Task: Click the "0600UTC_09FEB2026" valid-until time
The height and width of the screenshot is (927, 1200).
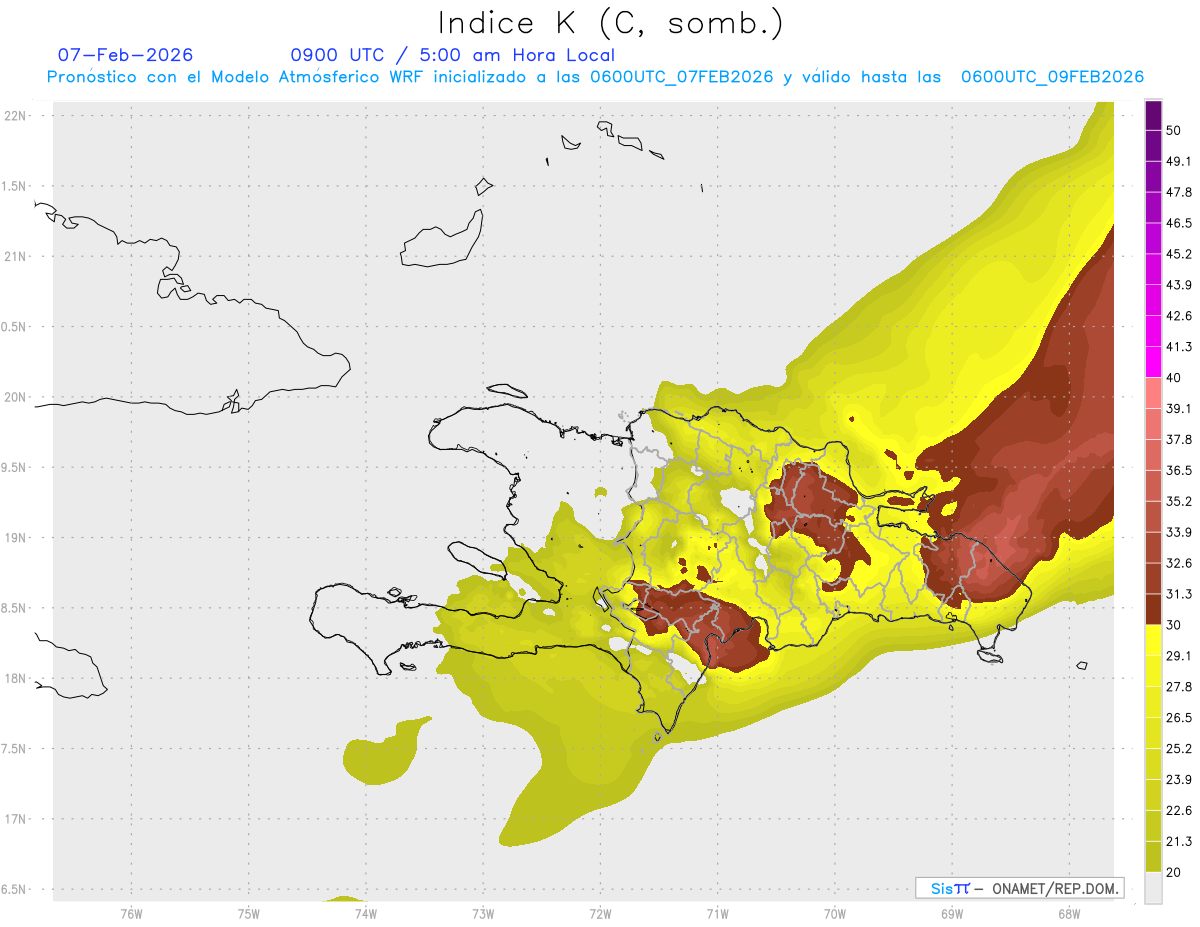Action: click(x=1052, y=77)
